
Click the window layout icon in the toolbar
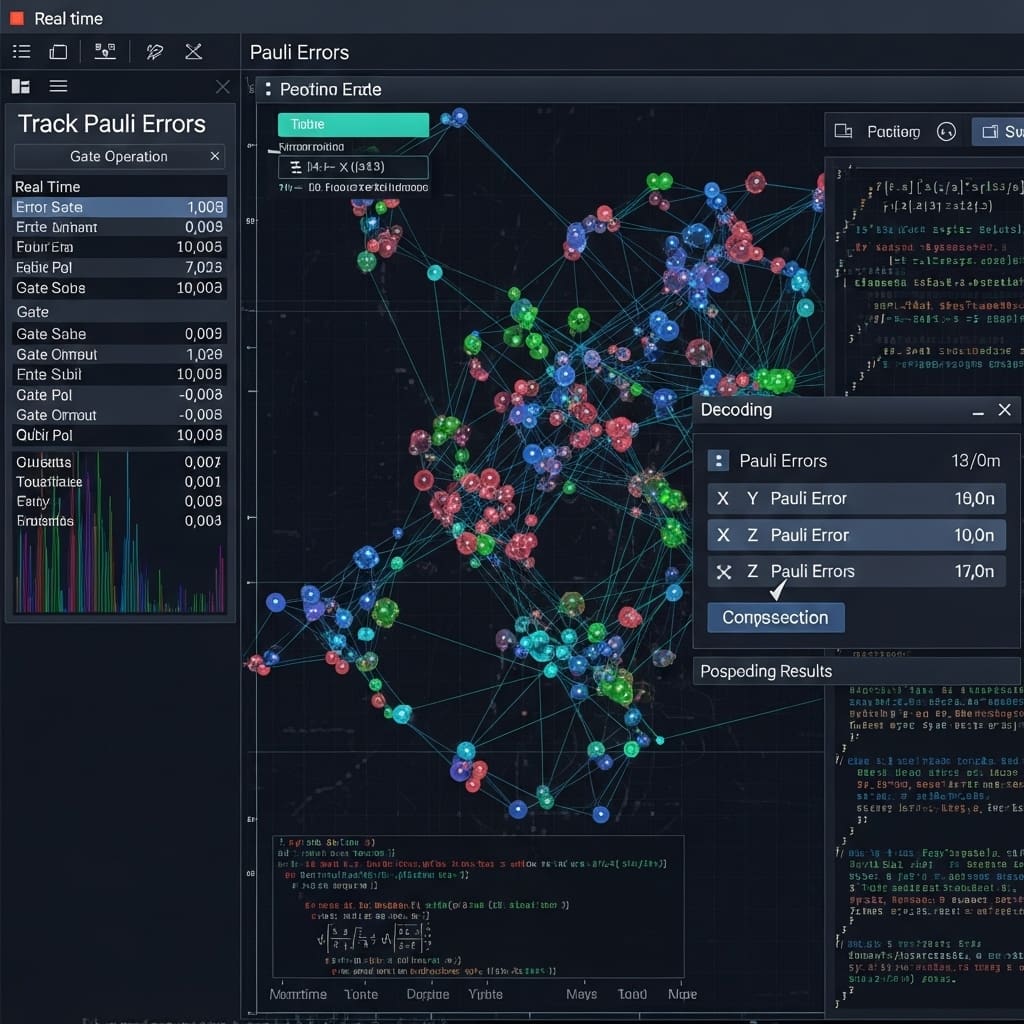point(58,51)
